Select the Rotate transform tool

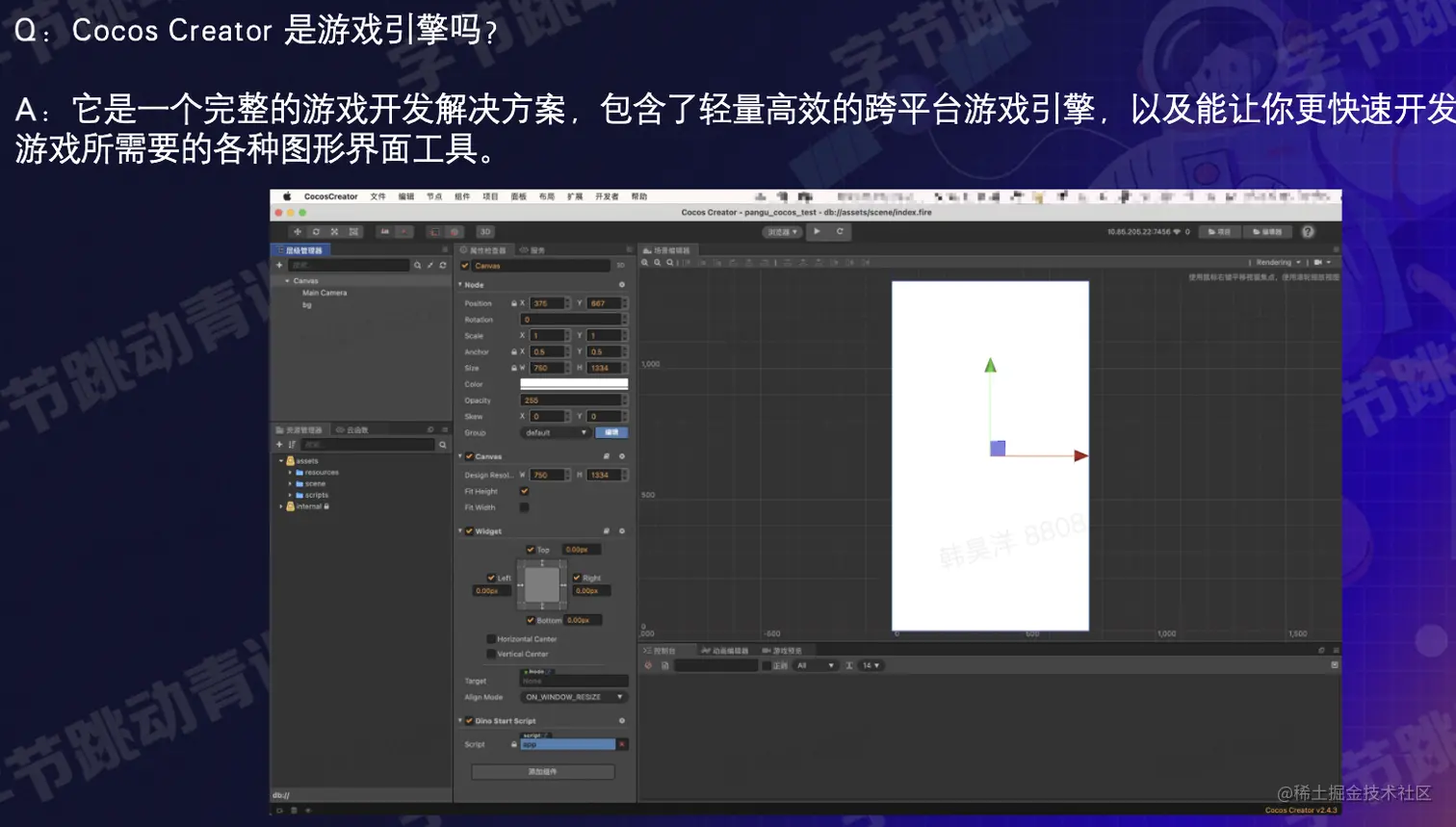(x=316, y=232)
